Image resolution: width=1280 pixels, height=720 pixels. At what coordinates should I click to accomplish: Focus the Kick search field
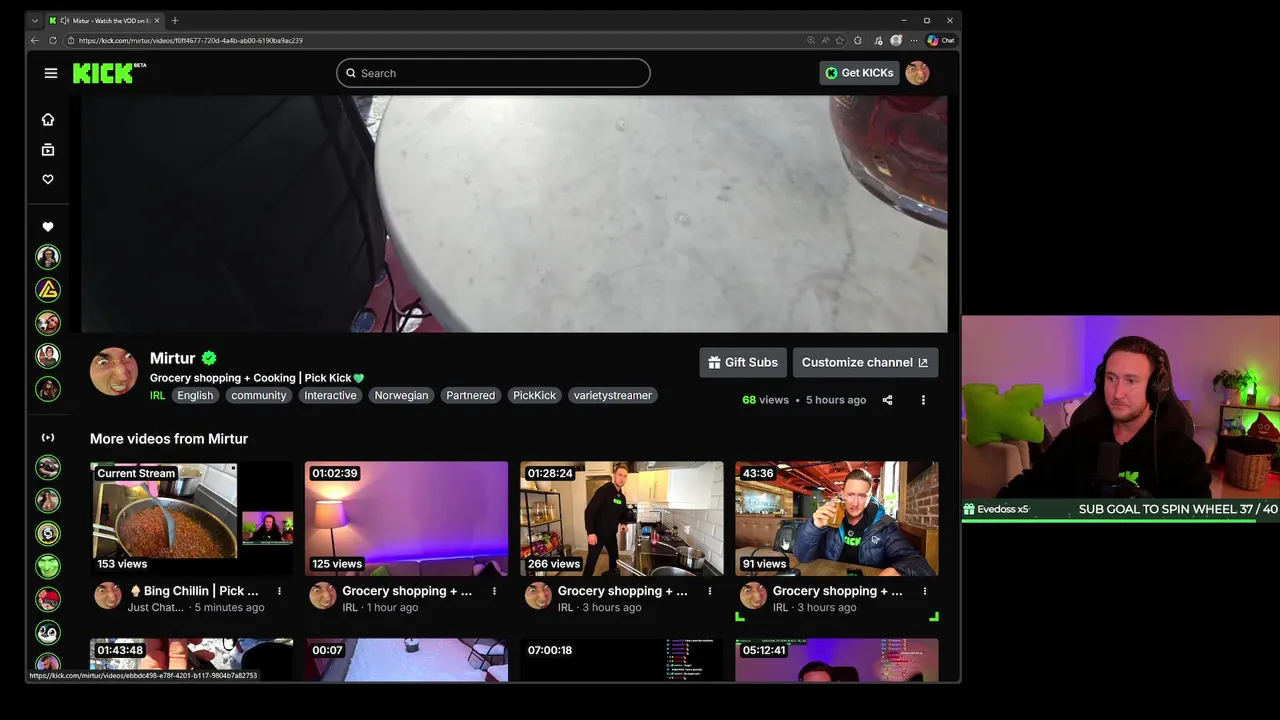pyautogui.click(x=493, y=73)
